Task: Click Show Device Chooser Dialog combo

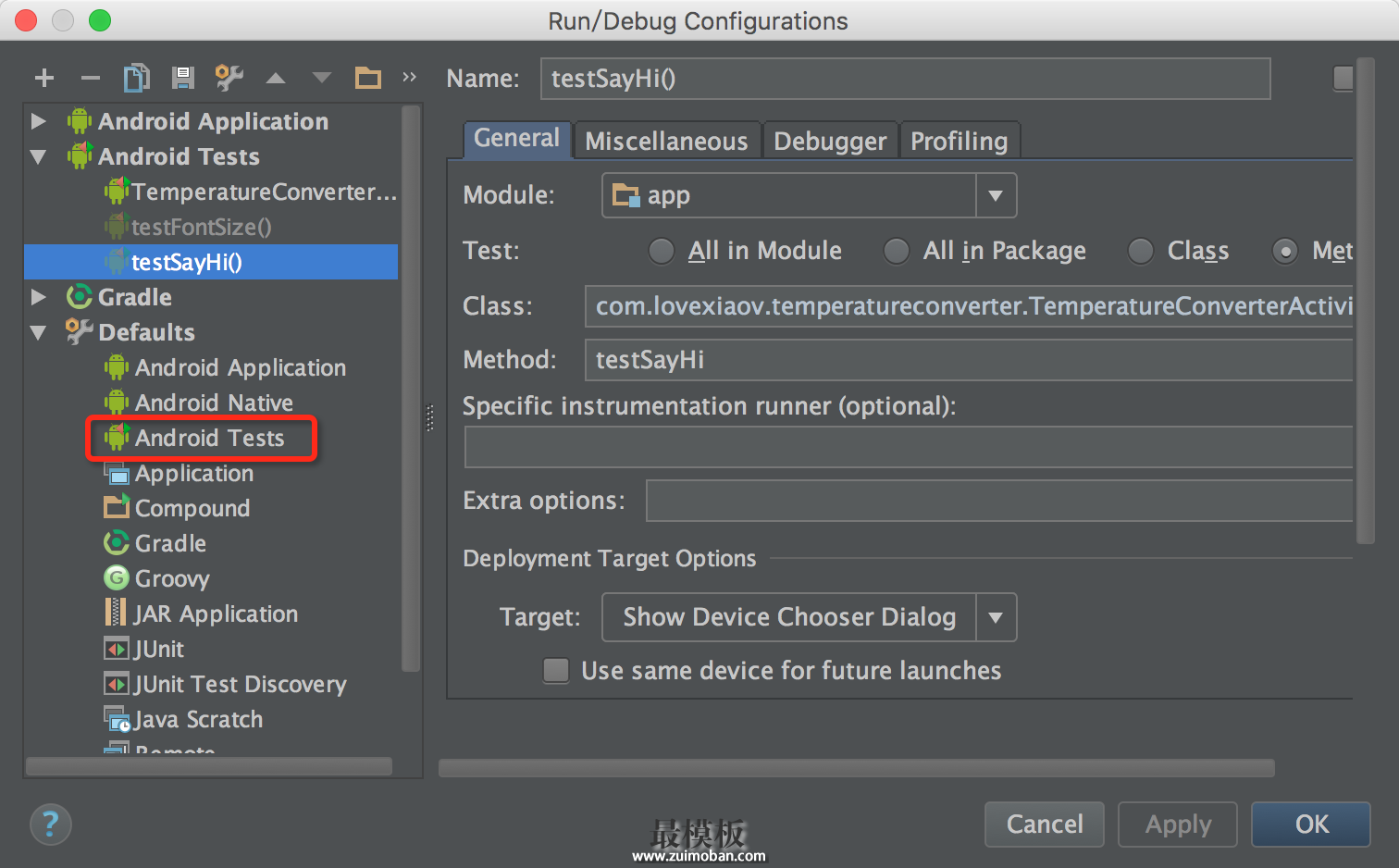Action: click(x=809, y=617)
